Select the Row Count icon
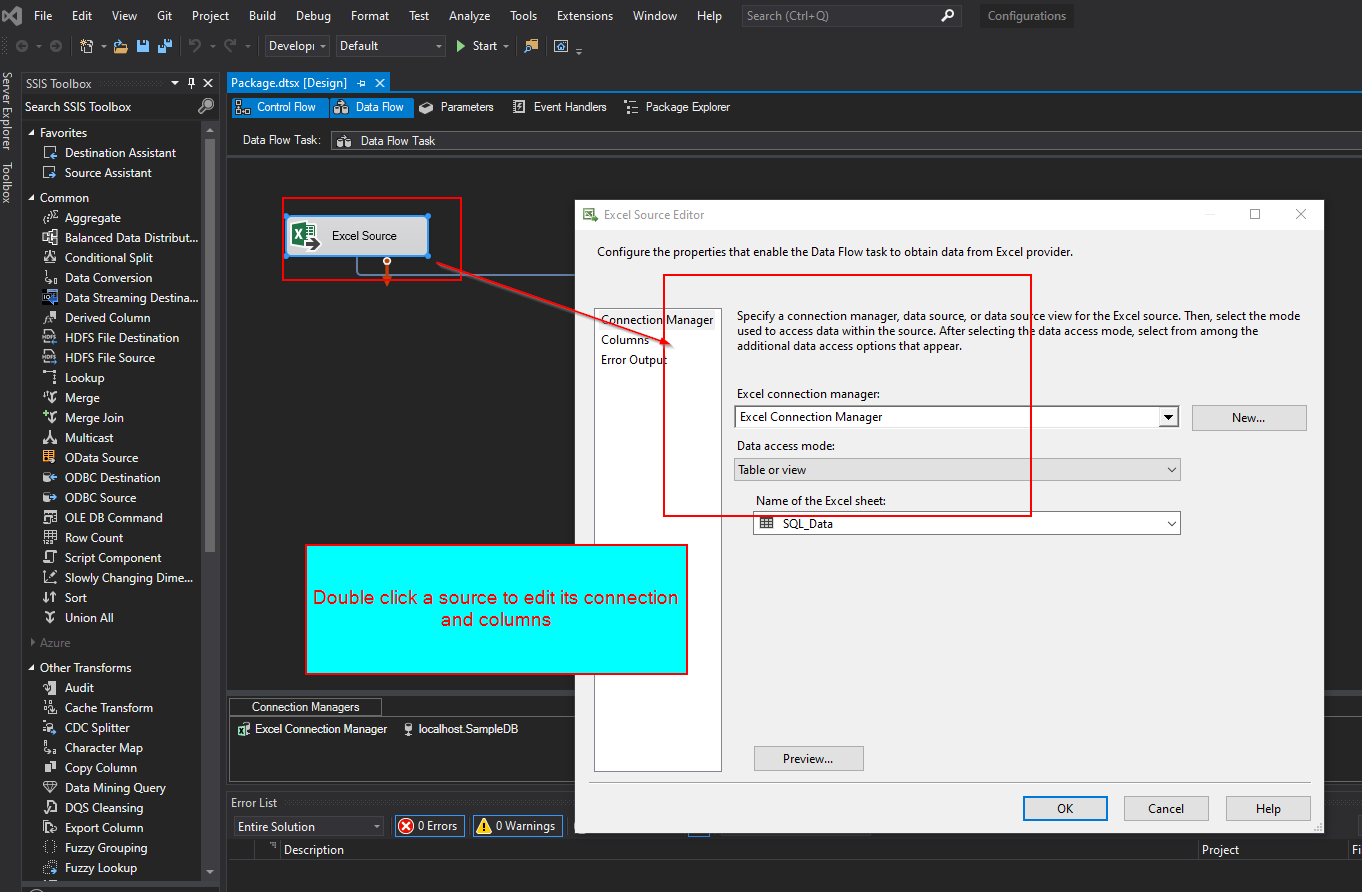This screenshot has width=1362, height=892. [x=50, y=538]
